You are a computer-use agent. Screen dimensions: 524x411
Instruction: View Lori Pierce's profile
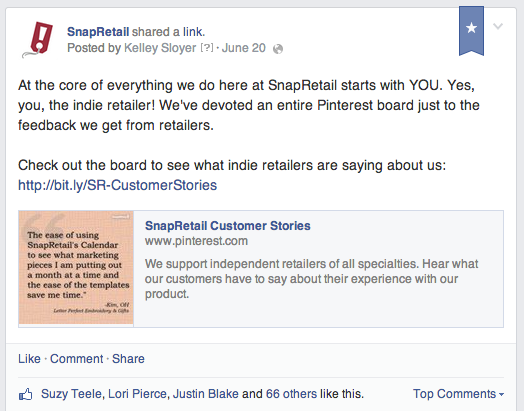pyautogui.click(x=137, y=394)
